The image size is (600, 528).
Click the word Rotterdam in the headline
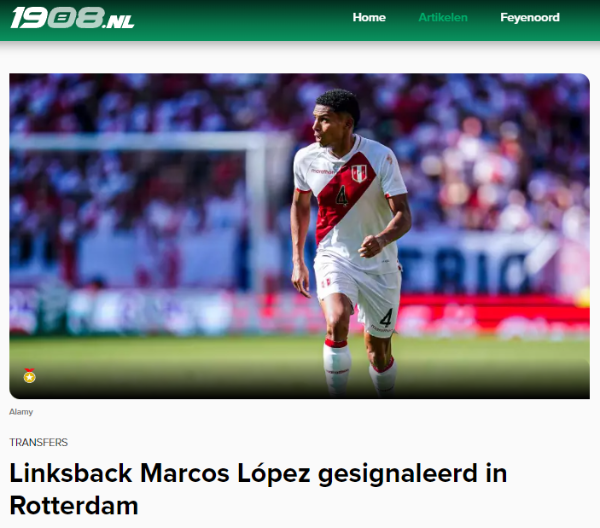coord(74,505)
